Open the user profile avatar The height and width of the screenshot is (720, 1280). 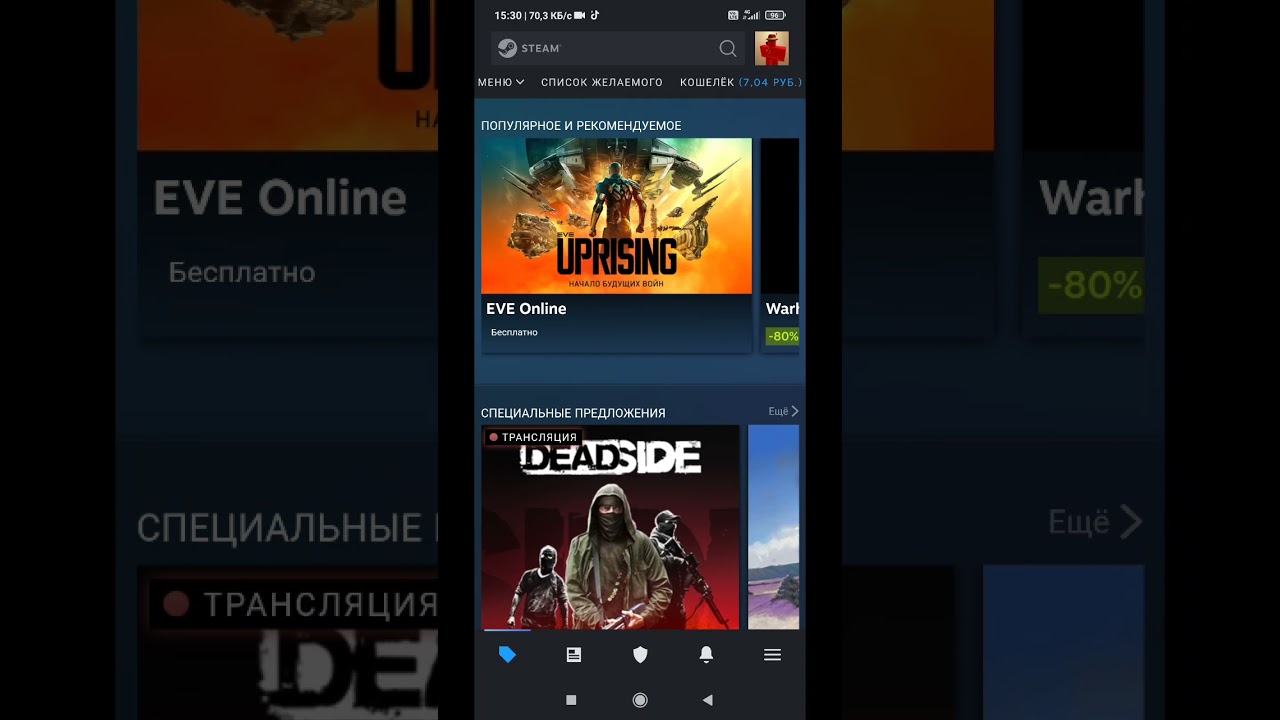(x=772, y=48)
